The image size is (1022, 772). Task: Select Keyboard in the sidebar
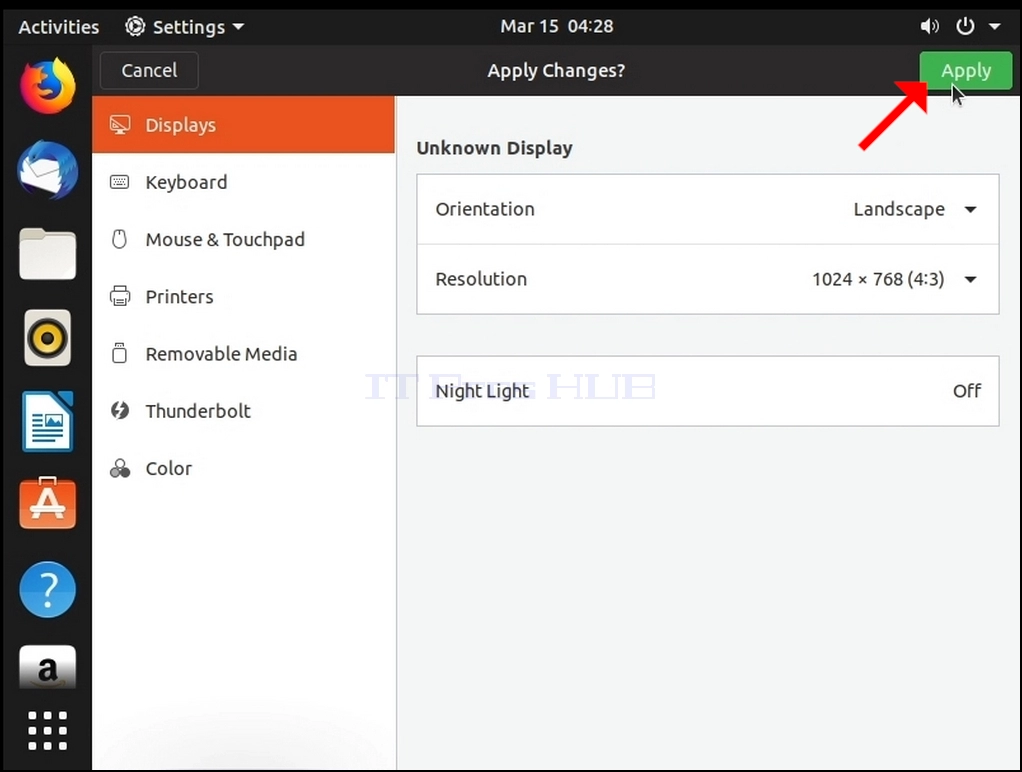click(x=243, y=182)
